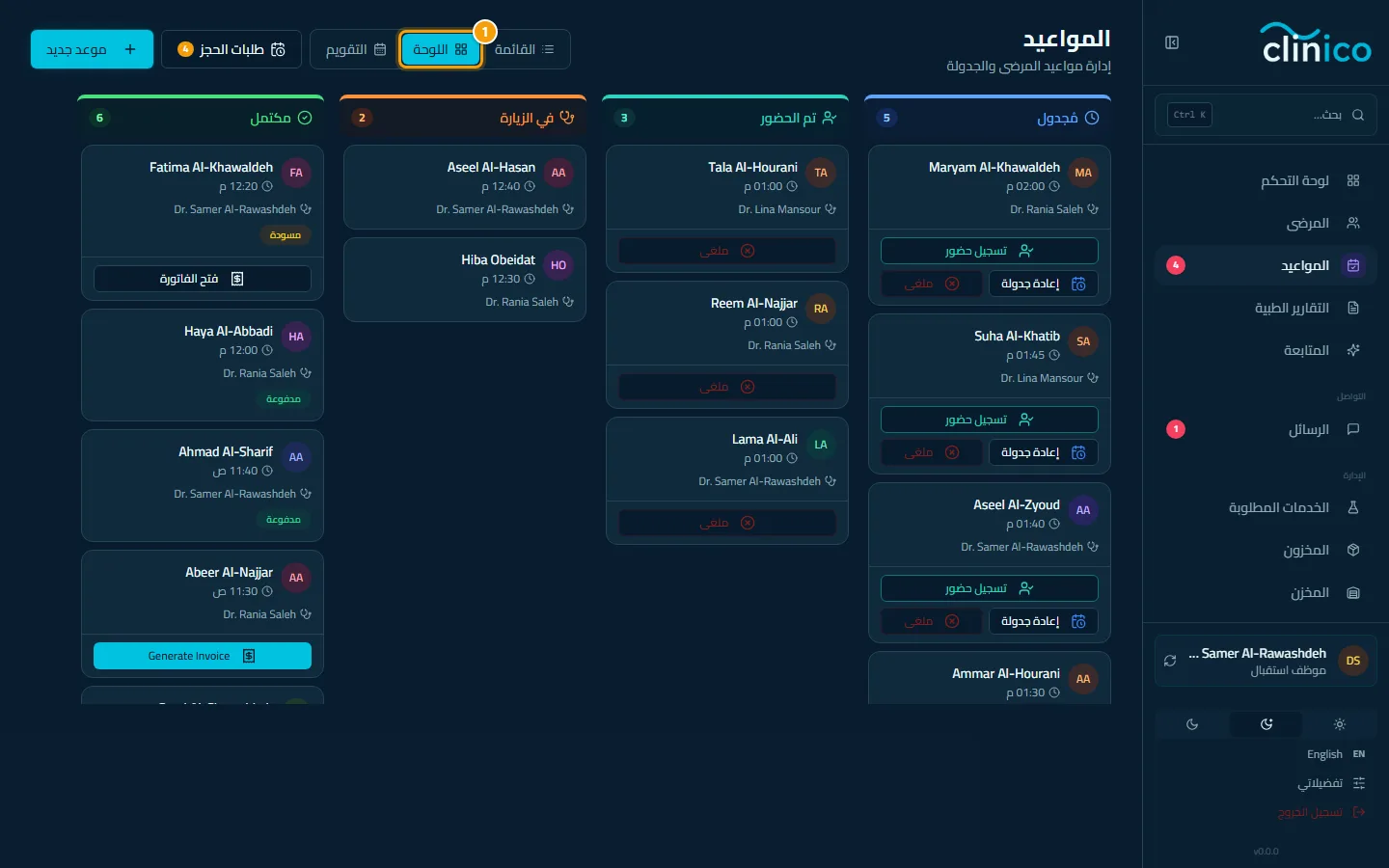Switch to القائمة list view tab
This screenshot has height=868, width=1389.
[525, 49]
